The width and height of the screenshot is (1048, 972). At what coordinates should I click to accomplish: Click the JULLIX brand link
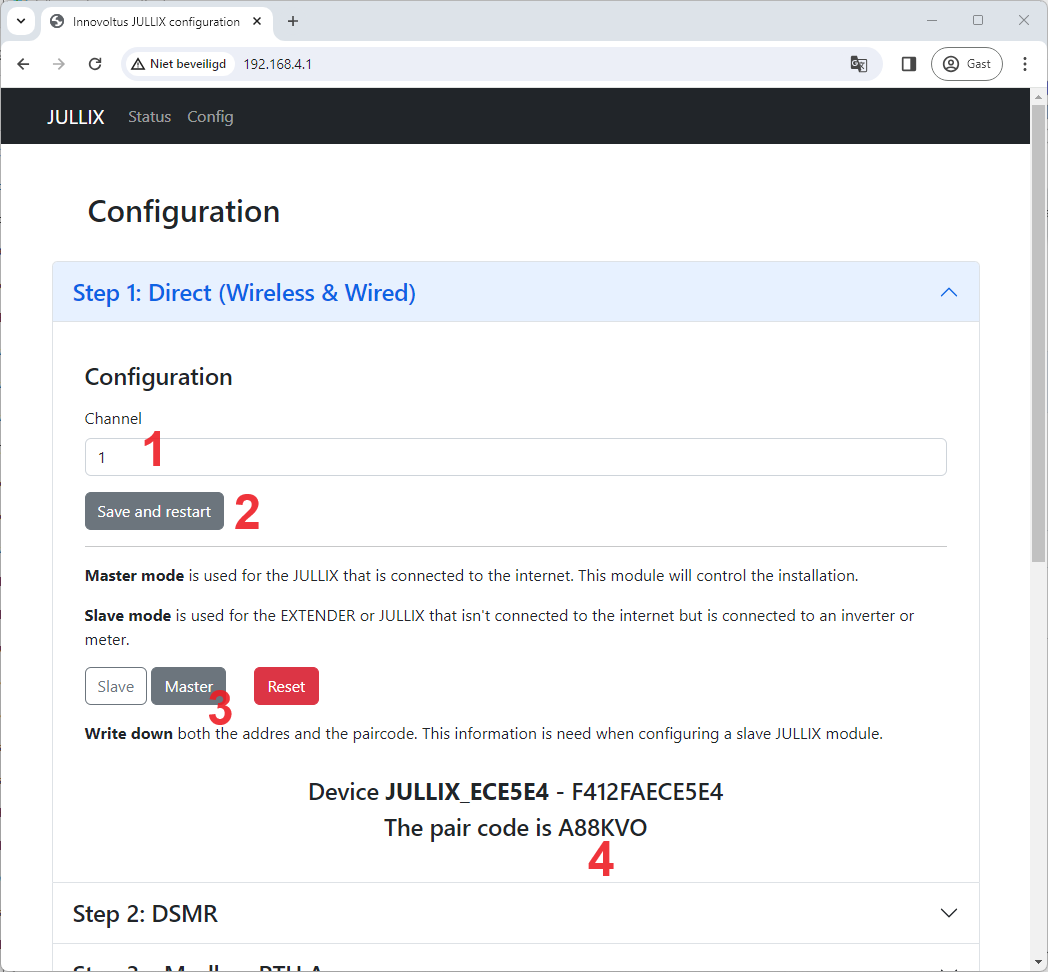(x=75, y=117)
